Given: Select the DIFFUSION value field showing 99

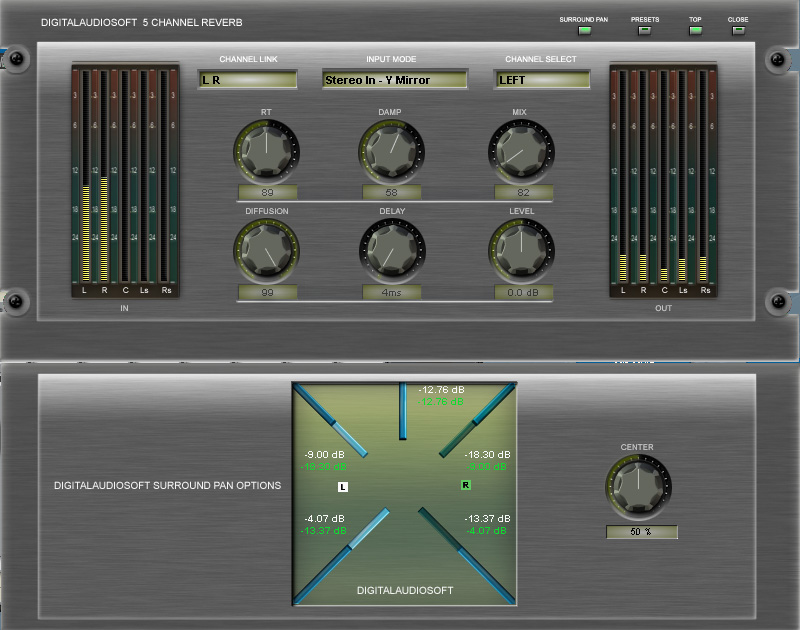Looking at the screenshot, I should coord(267,292).
